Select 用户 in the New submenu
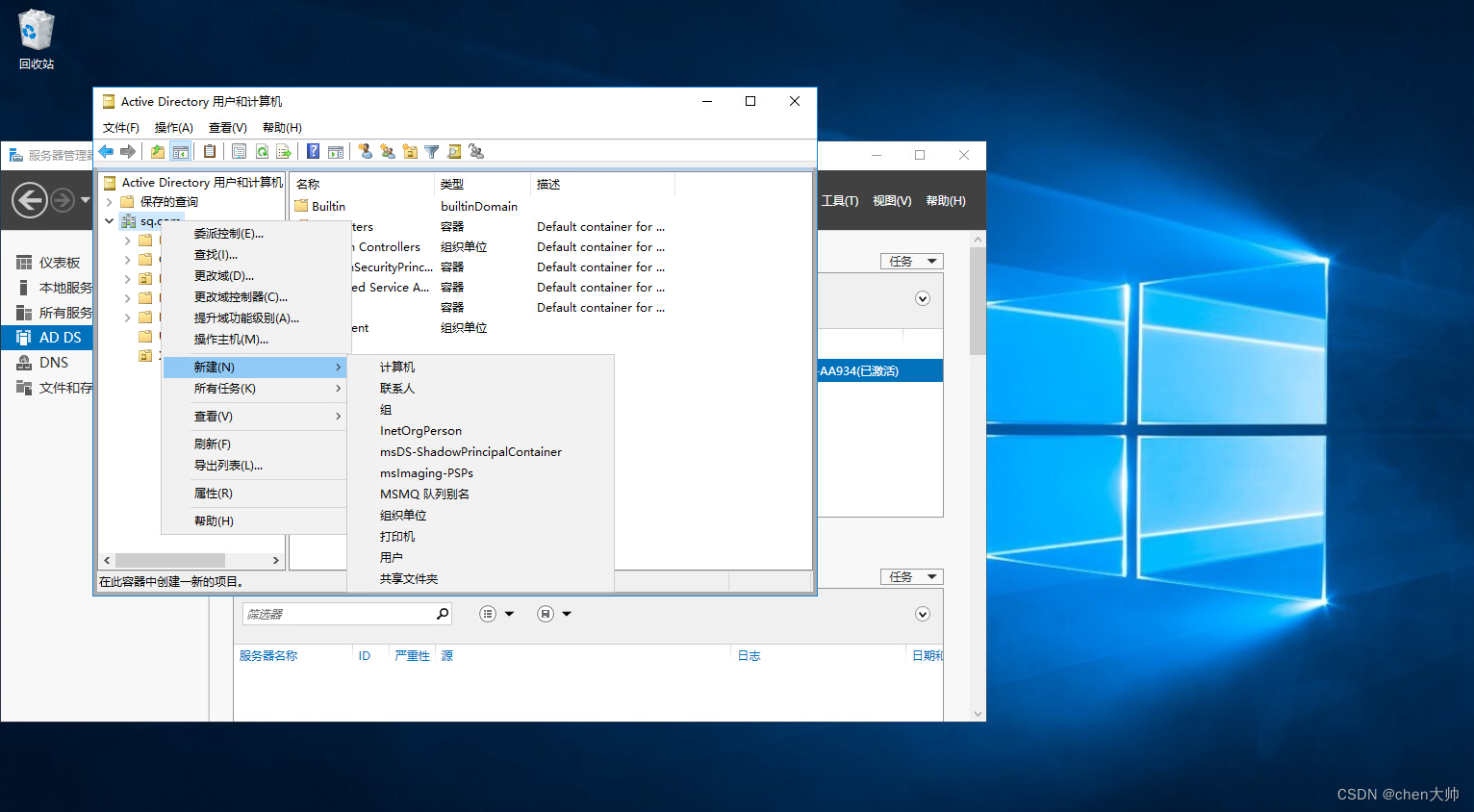This screenshot has height=812, width=1474. 481,558
